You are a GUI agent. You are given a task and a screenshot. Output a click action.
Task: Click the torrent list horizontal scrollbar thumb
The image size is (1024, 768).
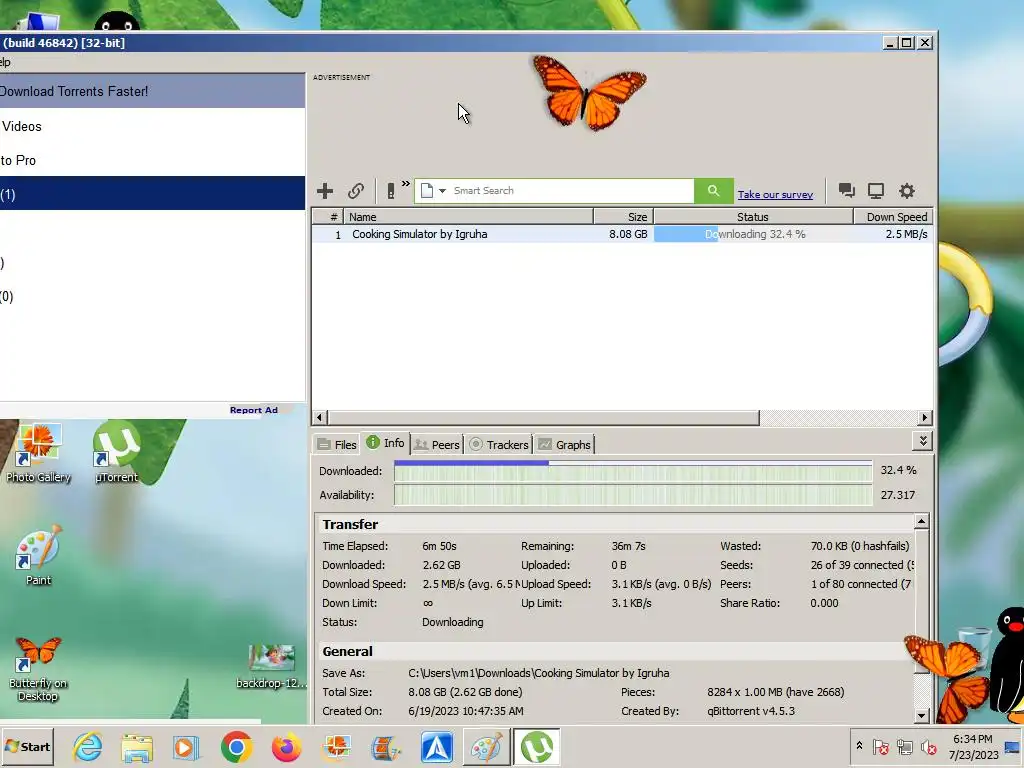543,417
